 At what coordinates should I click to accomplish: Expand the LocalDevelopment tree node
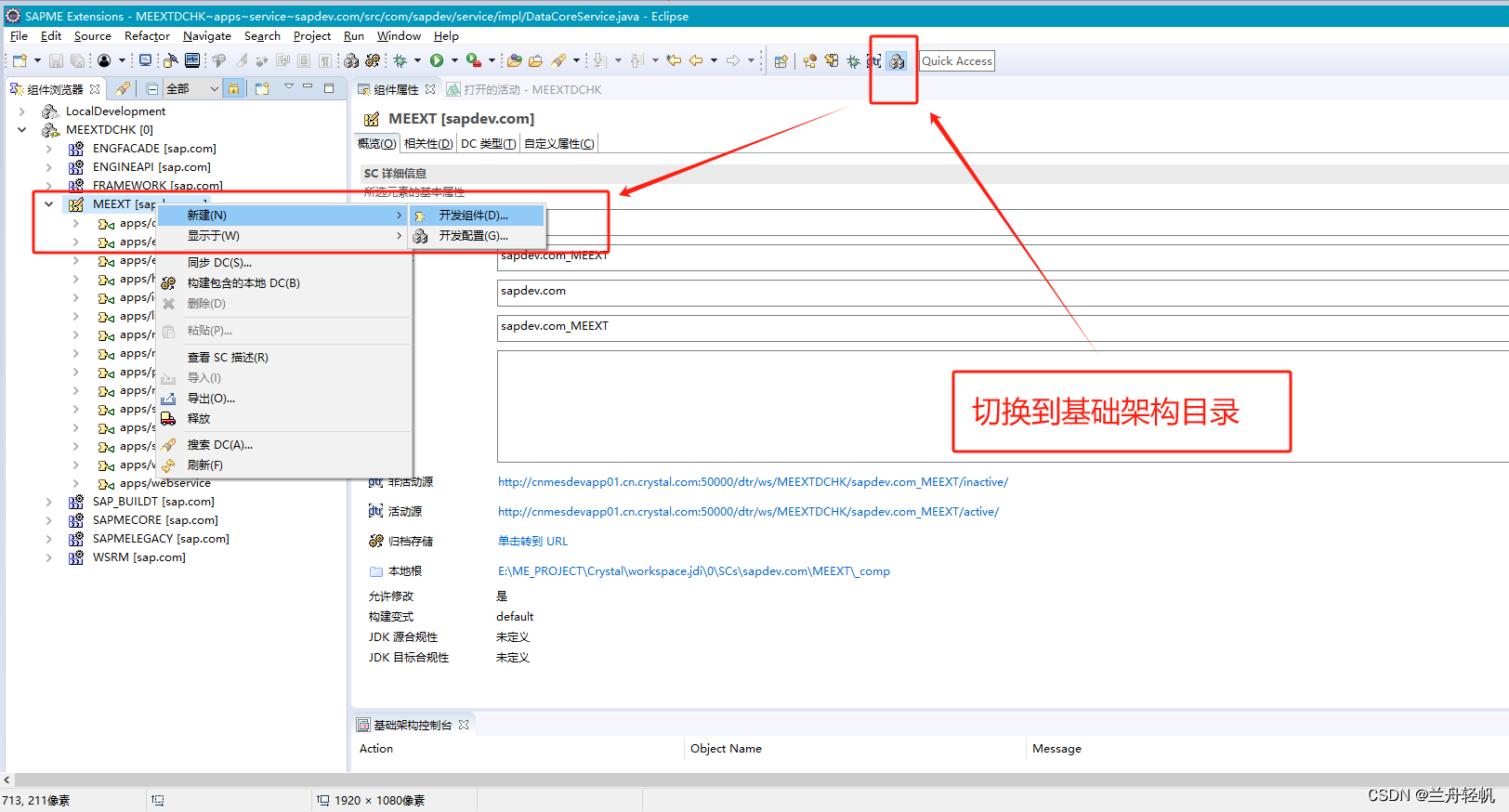tap(22, 111)
